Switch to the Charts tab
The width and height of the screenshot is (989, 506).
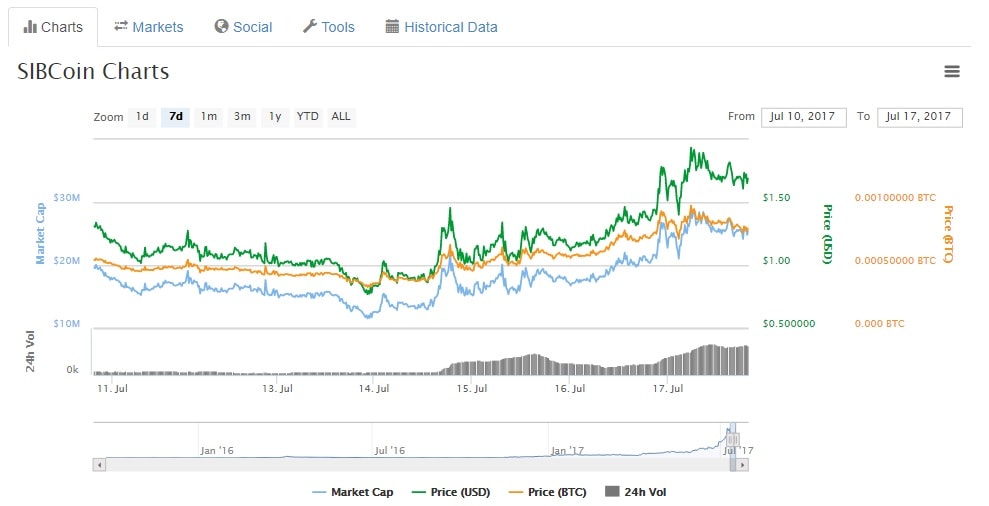(x=53, y=27)
